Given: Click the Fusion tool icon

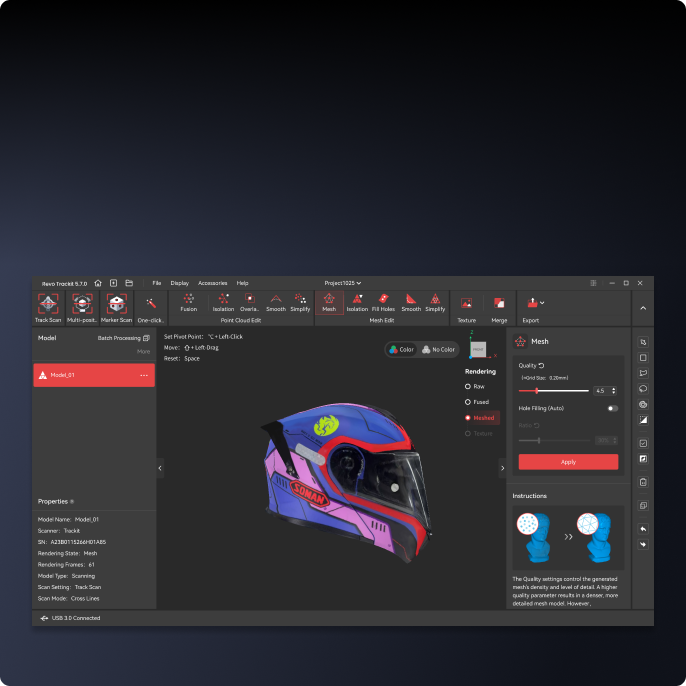Looking at the screenshot, I should pos(188,300).
